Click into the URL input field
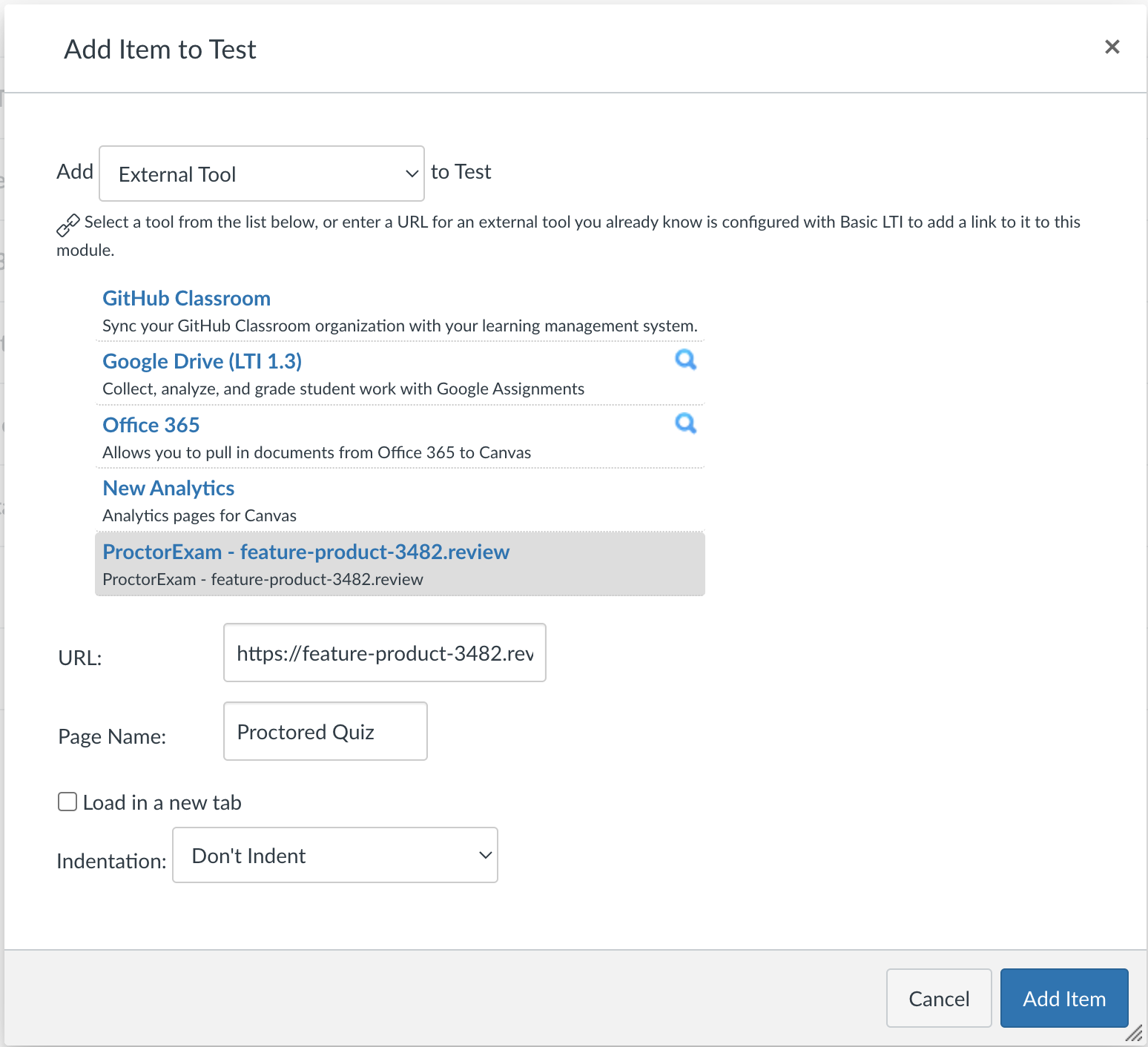This screenshot has height=1047, width=1148. click(x=385, y=653)
